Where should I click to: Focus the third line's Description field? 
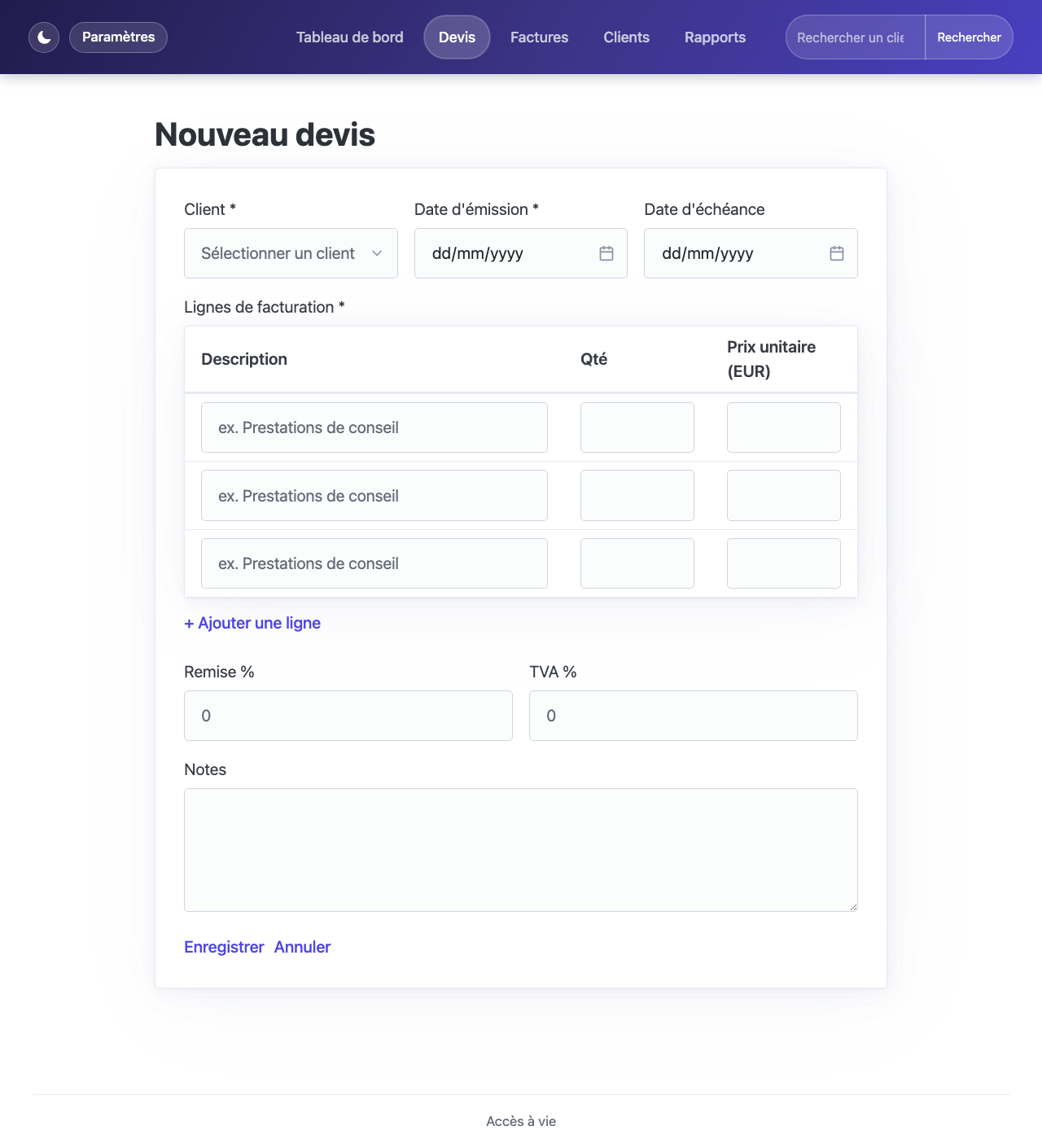(x=374, y=563)
